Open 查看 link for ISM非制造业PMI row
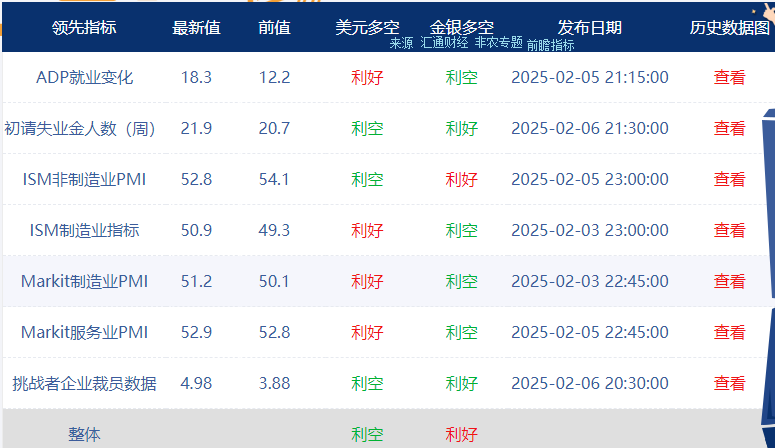Image resolution: width=775 pixels, height=448 pixels. click(x=729, y=179)
